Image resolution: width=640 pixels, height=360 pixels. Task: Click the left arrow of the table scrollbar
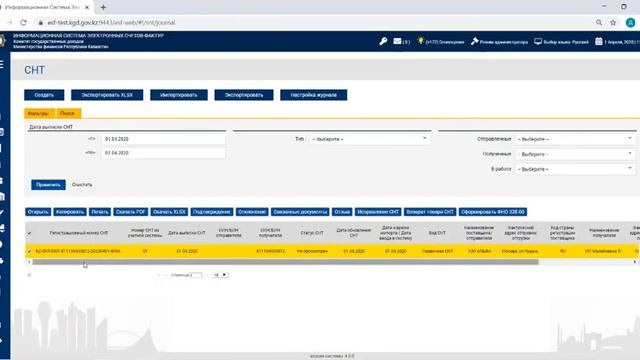click(x=29, y=262)
